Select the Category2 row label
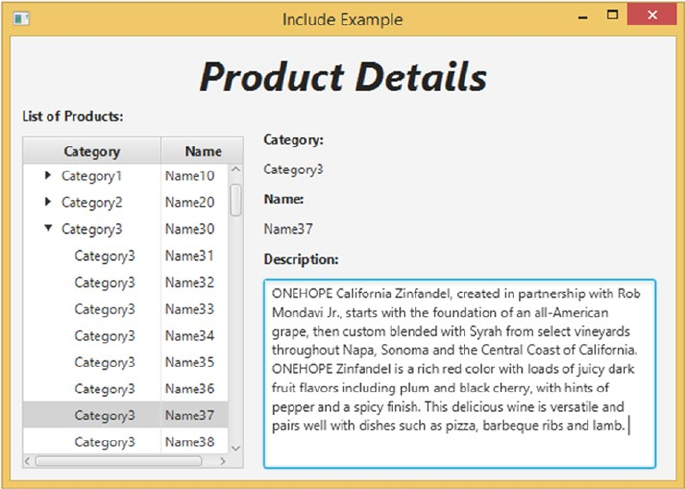 [x=92, y=203]
